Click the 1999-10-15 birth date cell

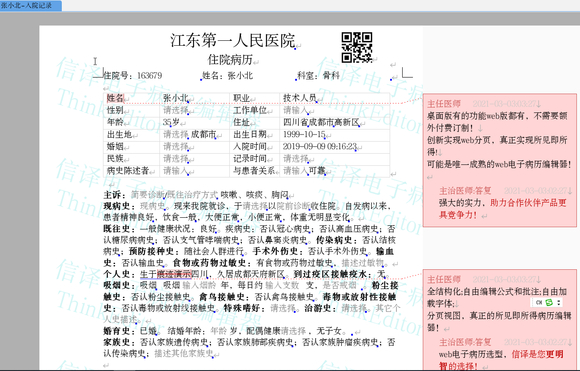[304, 134]
